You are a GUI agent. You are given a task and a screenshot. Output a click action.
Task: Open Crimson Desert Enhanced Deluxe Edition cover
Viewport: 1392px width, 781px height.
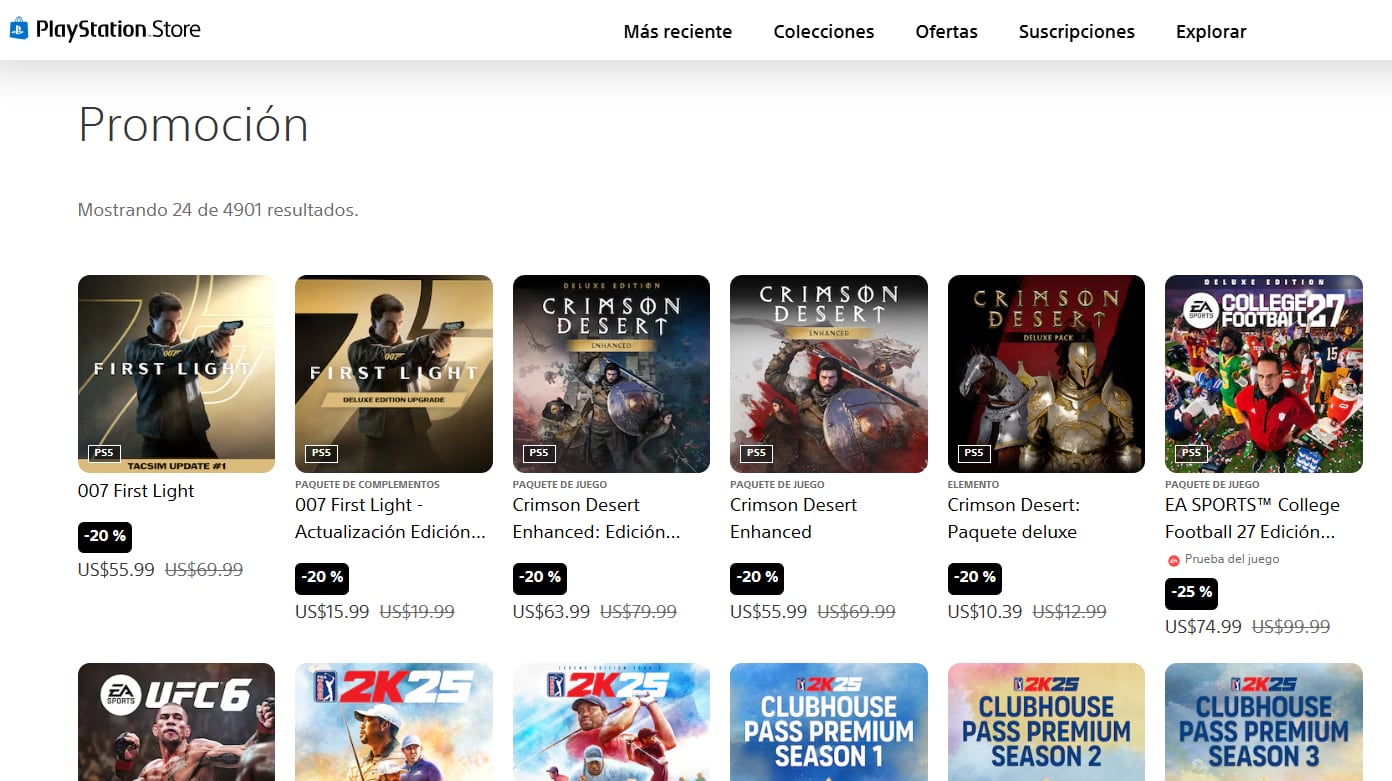click(x=611, y=374)
